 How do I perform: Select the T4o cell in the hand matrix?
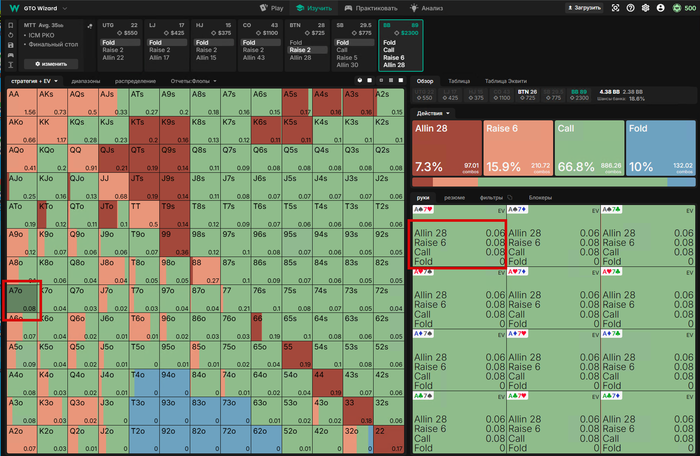coord(144,383)
